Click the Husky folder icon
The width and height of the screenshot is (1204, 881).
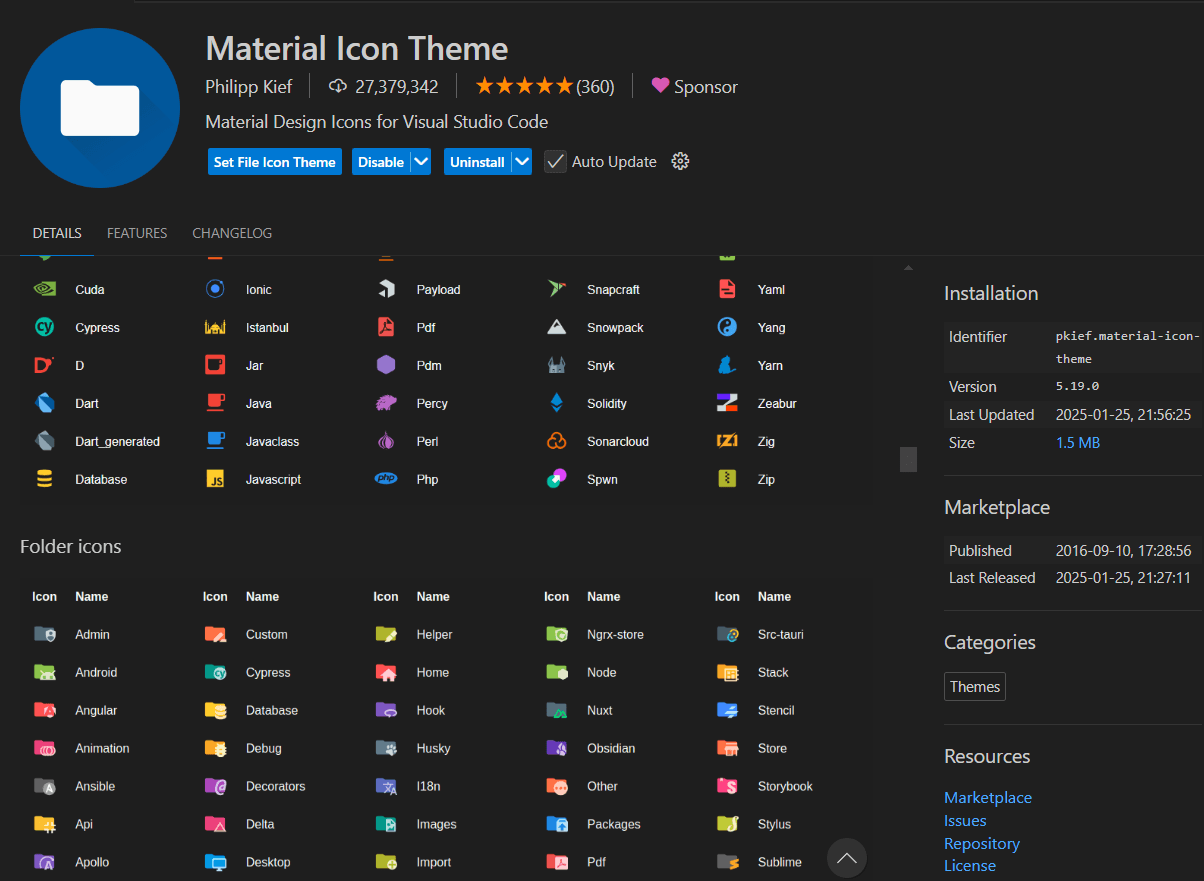386,748
